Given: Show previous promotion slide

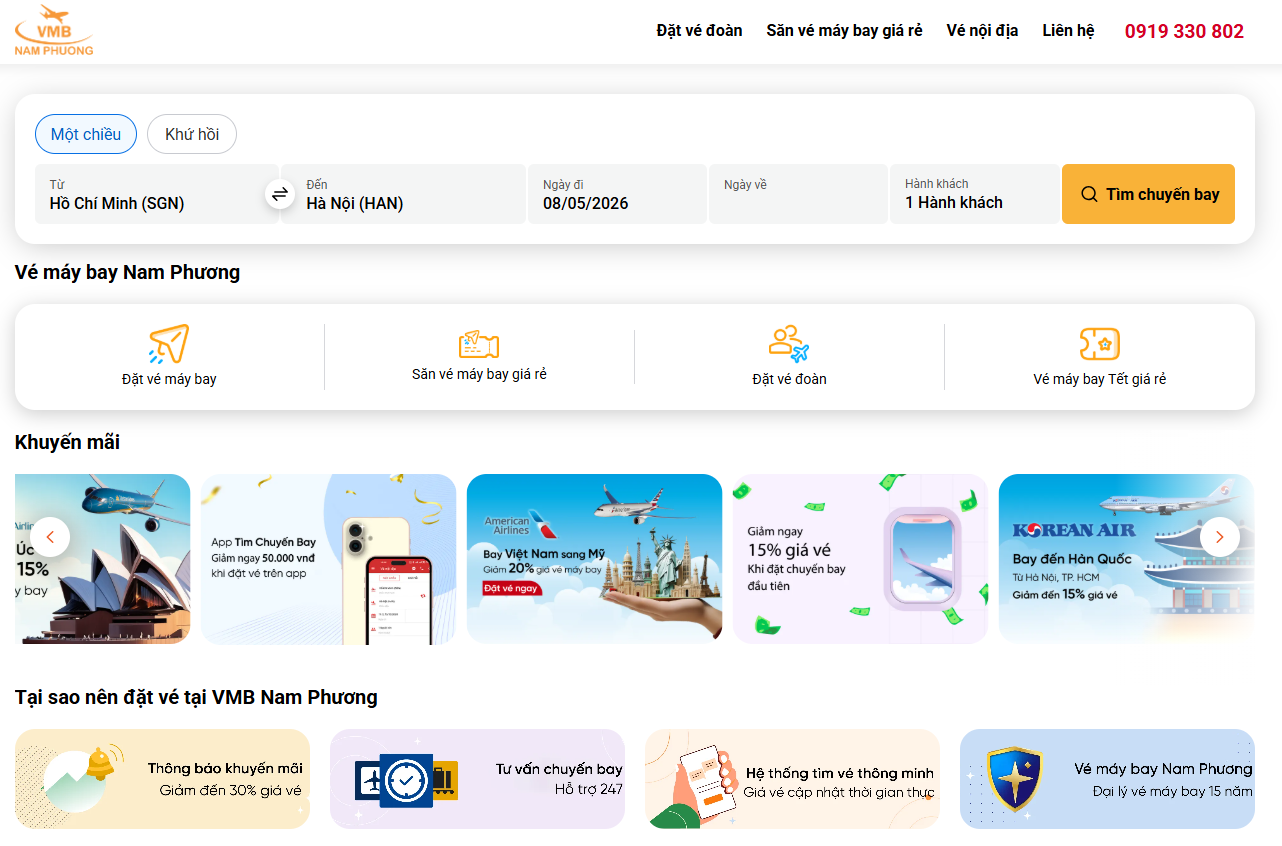Looking at the screenshot, I should pyautogui.click(x=50, y=537).
